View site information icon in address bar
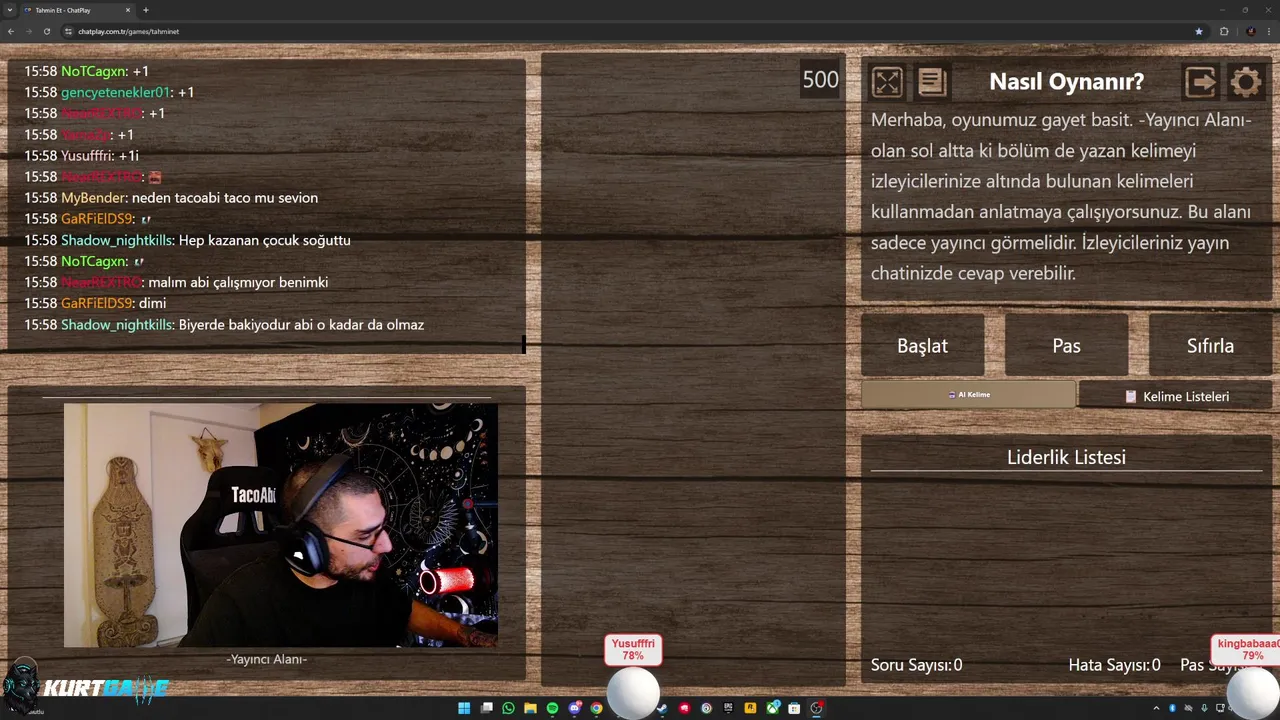Viewport: 1280px width, 720px height. pos(69,31)
